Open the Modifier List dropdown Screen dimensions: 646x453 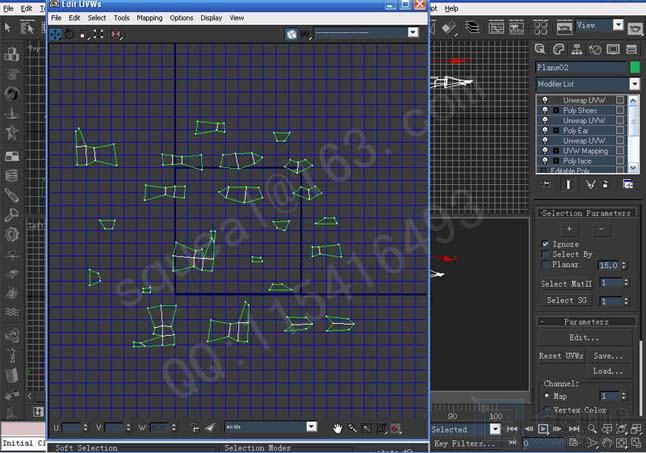pos(587,85)
